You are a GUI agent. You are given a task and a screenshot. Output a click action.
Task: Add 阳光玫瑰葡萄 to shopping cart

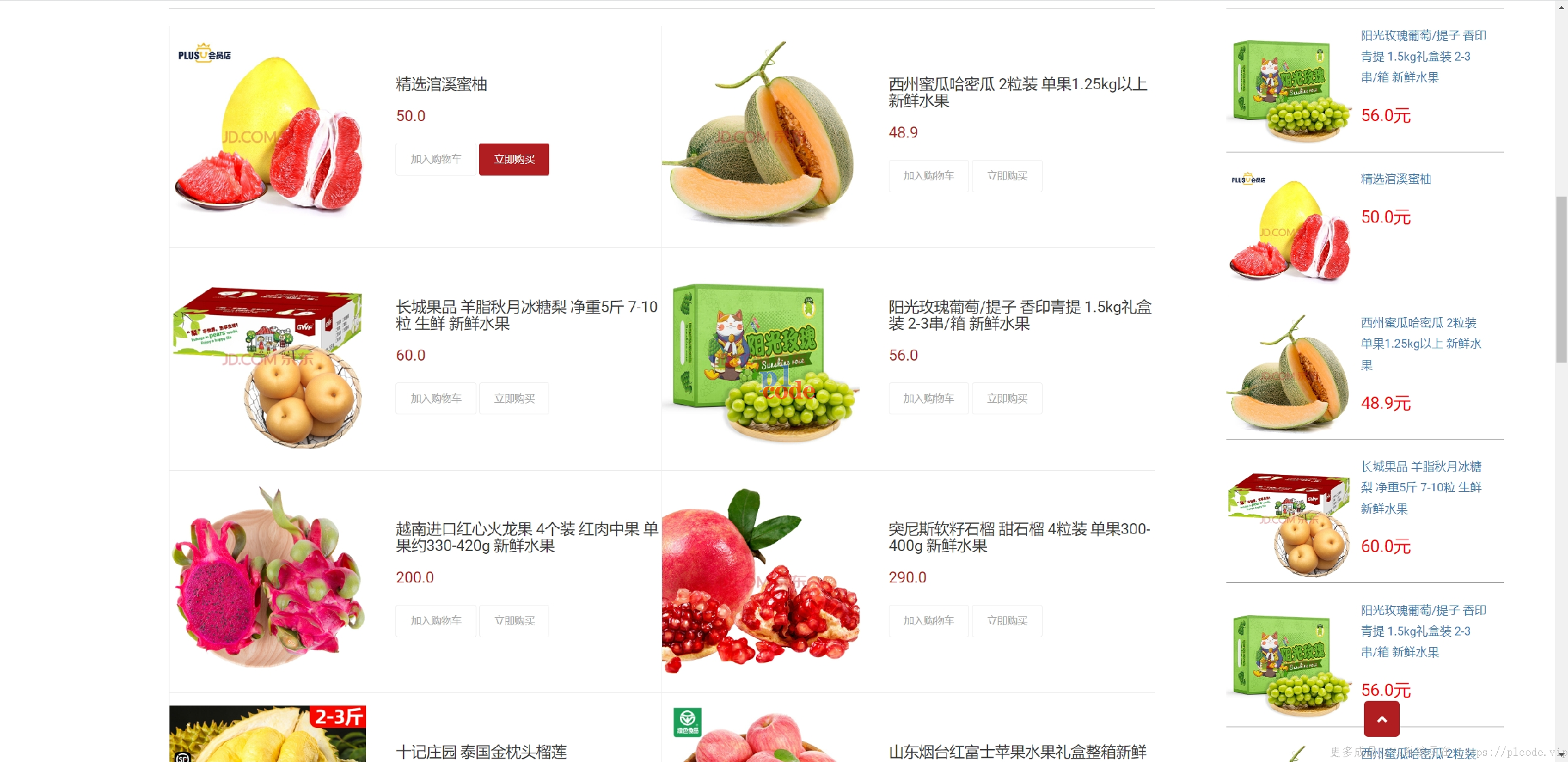tap(928, 399)
